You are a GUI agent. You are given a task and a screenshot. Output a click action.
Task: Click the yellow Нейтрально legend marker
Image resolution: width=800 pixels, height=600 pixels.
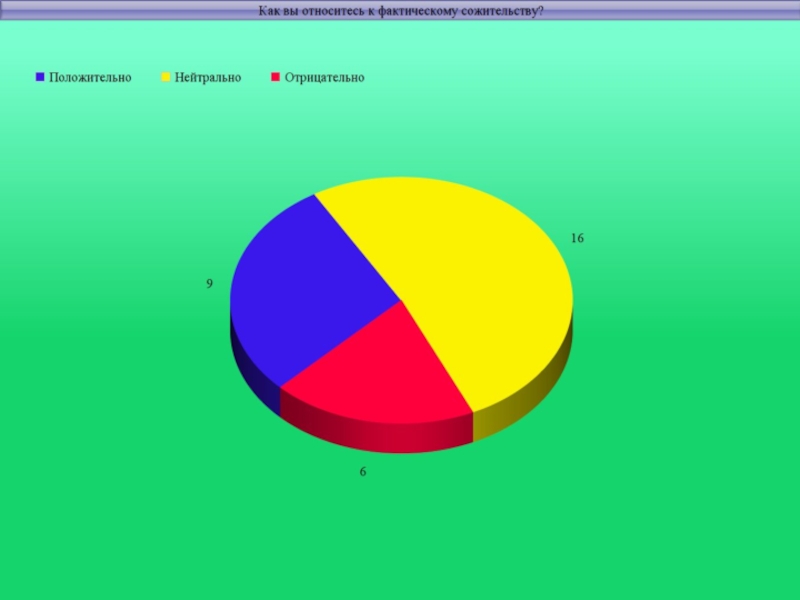(166, 77)
